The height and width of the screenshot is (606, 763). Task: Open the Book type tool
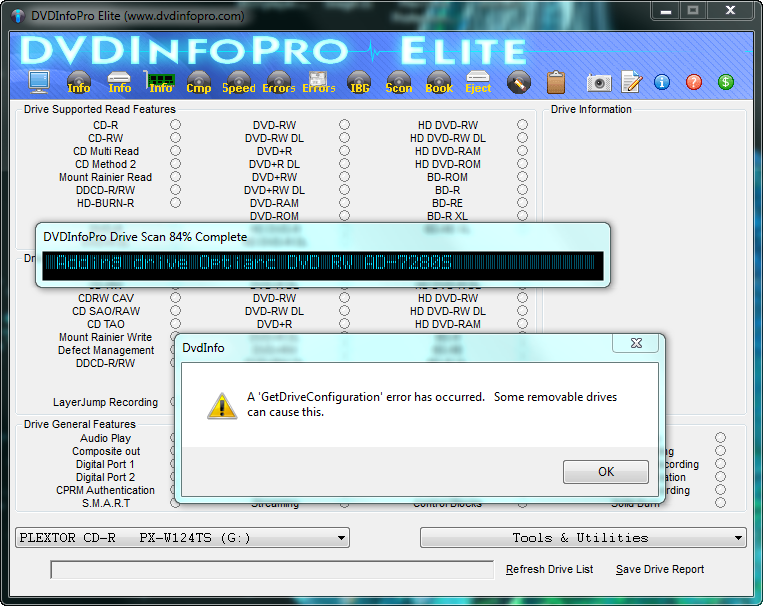[x=439, y=82]
